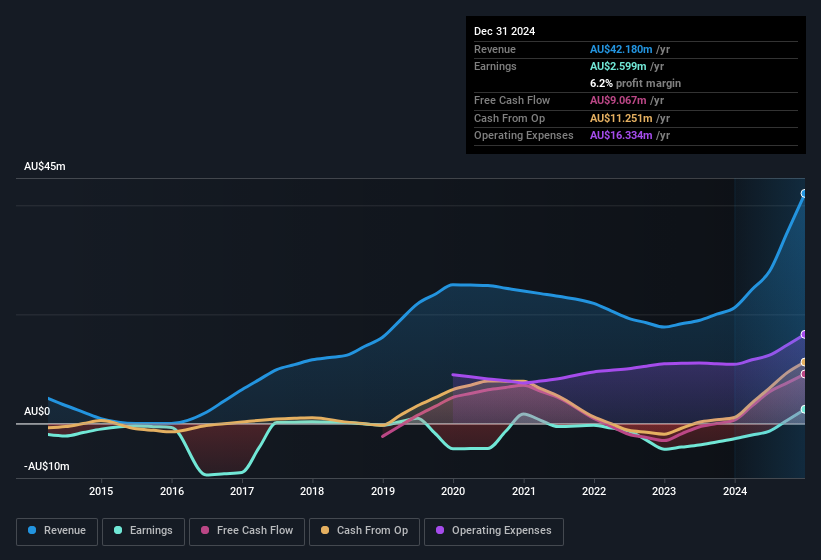This screenshot has height=560, width=821.
Task: Click the 2022 x-axis label
Action: pos(594,491)
